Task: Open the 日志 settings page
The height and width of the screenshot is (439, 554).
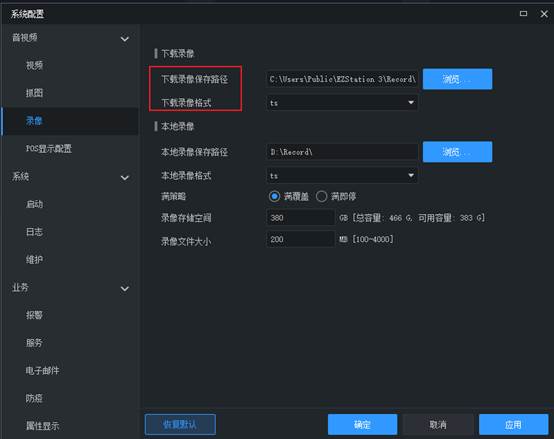Action: click(x=34, y=232)
